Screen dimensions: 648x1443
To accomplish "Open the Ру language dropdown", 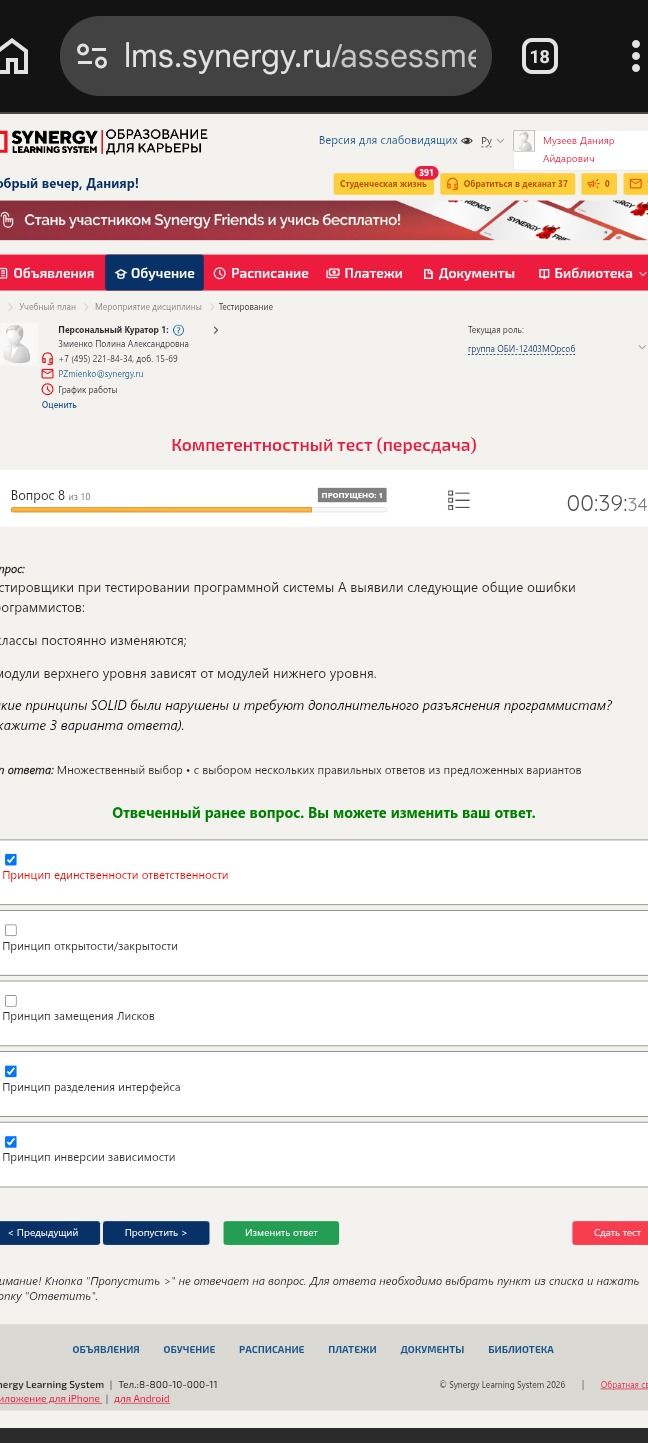I will [492, 141].
